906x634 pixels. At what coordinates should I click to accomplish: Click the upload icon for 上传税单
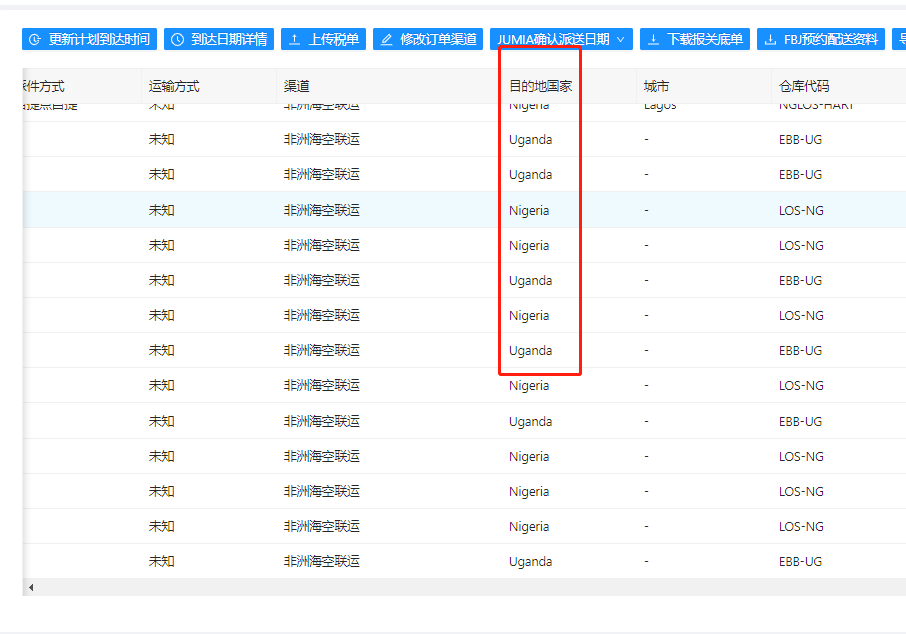click(295, 40)
